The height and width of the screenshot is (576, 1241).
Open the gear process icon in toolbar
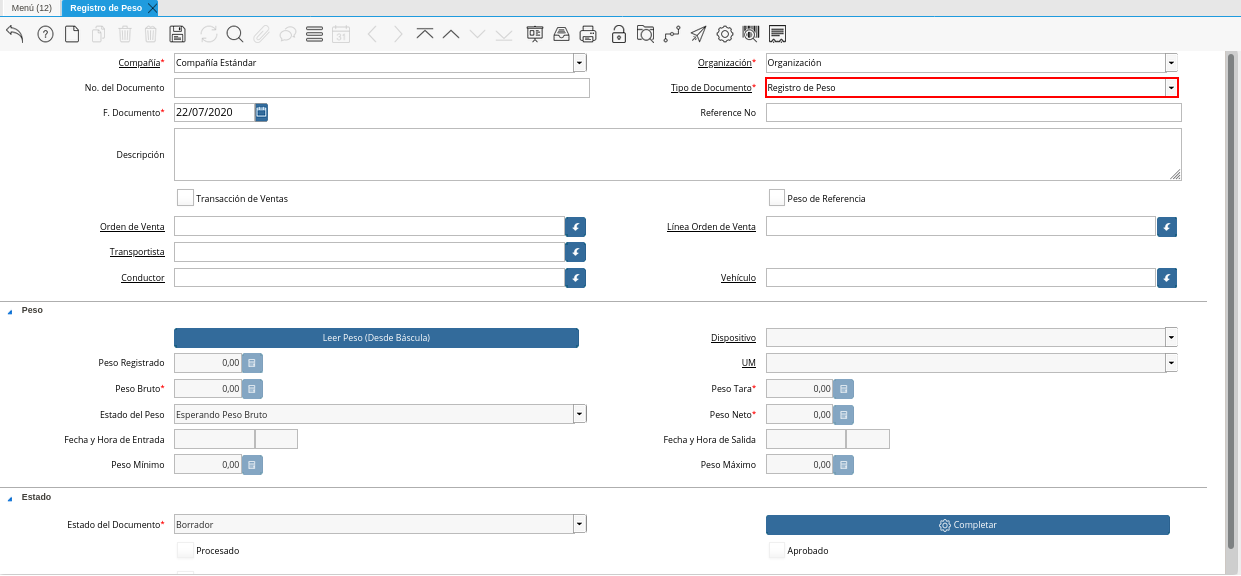click(x=724, y=34)
